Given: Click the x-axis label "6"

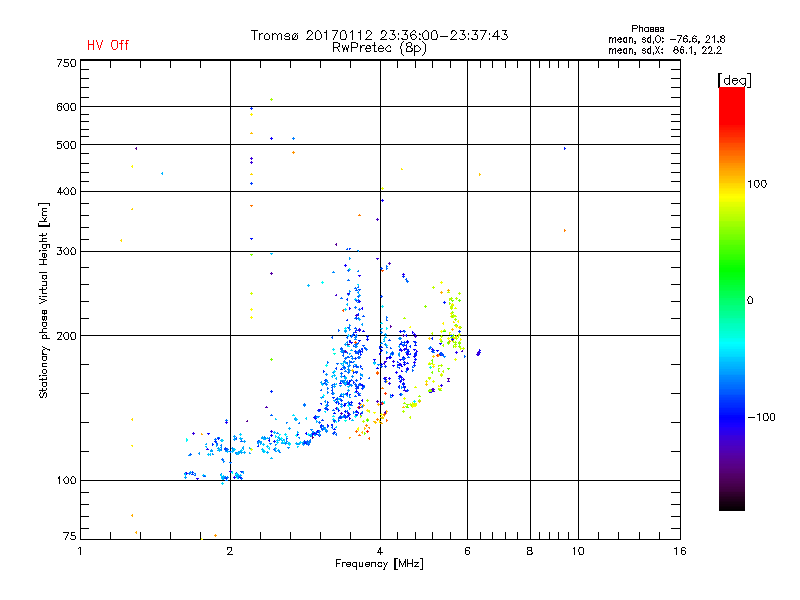Looking at the screenshot, I should (x=467, y=551).
